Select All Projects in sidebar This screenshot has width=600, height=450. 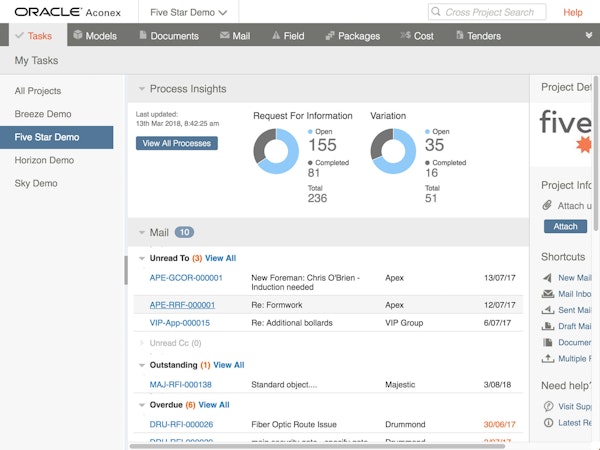(x=38, y=91)
